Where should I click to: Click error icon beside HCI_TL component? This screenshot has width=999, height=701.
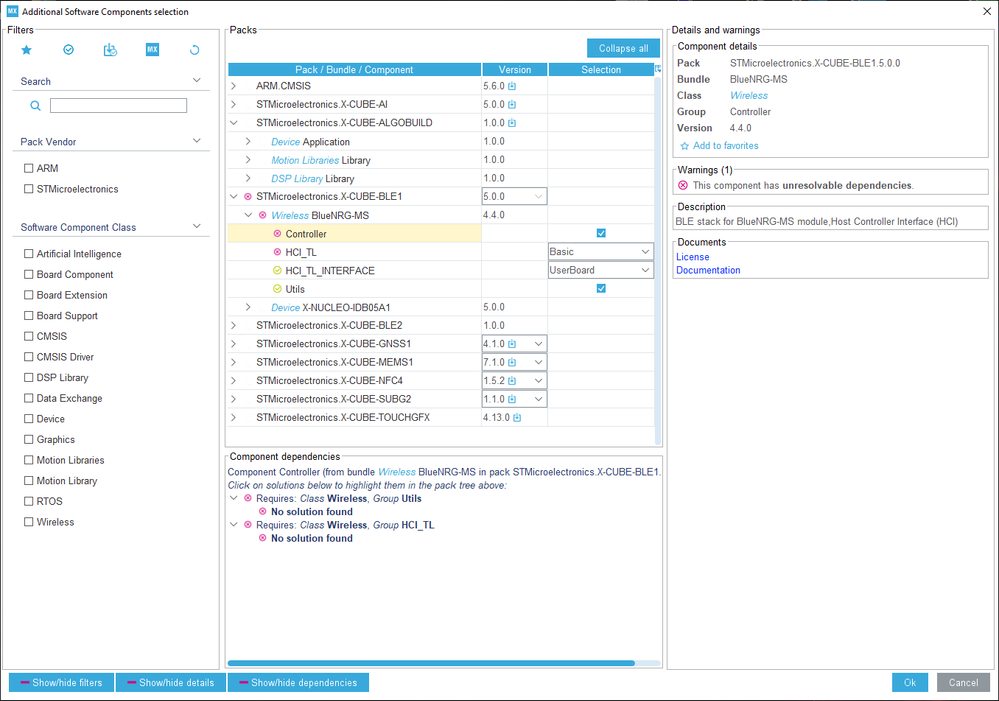coord(277,252)
